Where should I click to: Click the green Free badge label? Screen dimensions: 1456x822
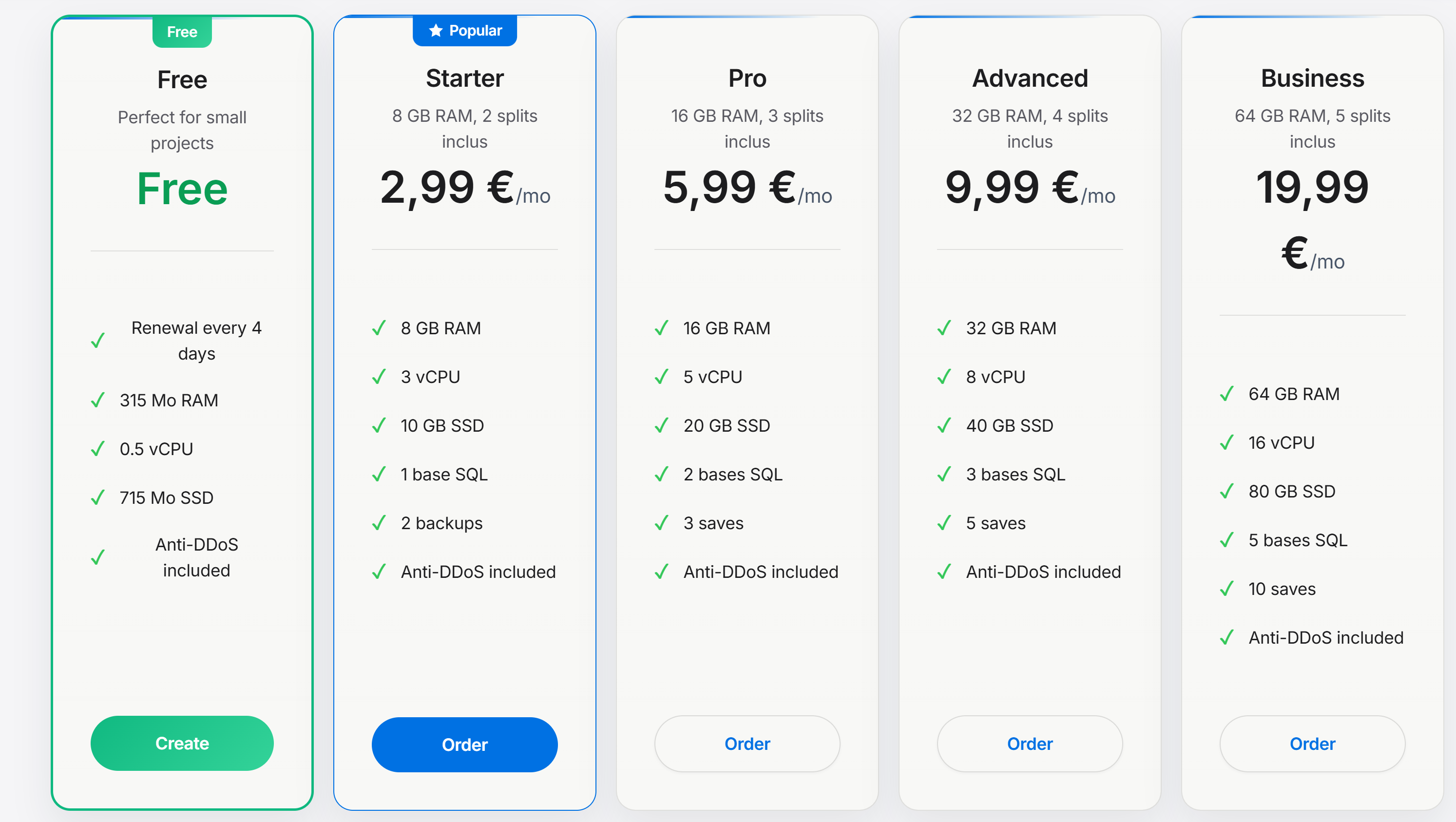182,32
